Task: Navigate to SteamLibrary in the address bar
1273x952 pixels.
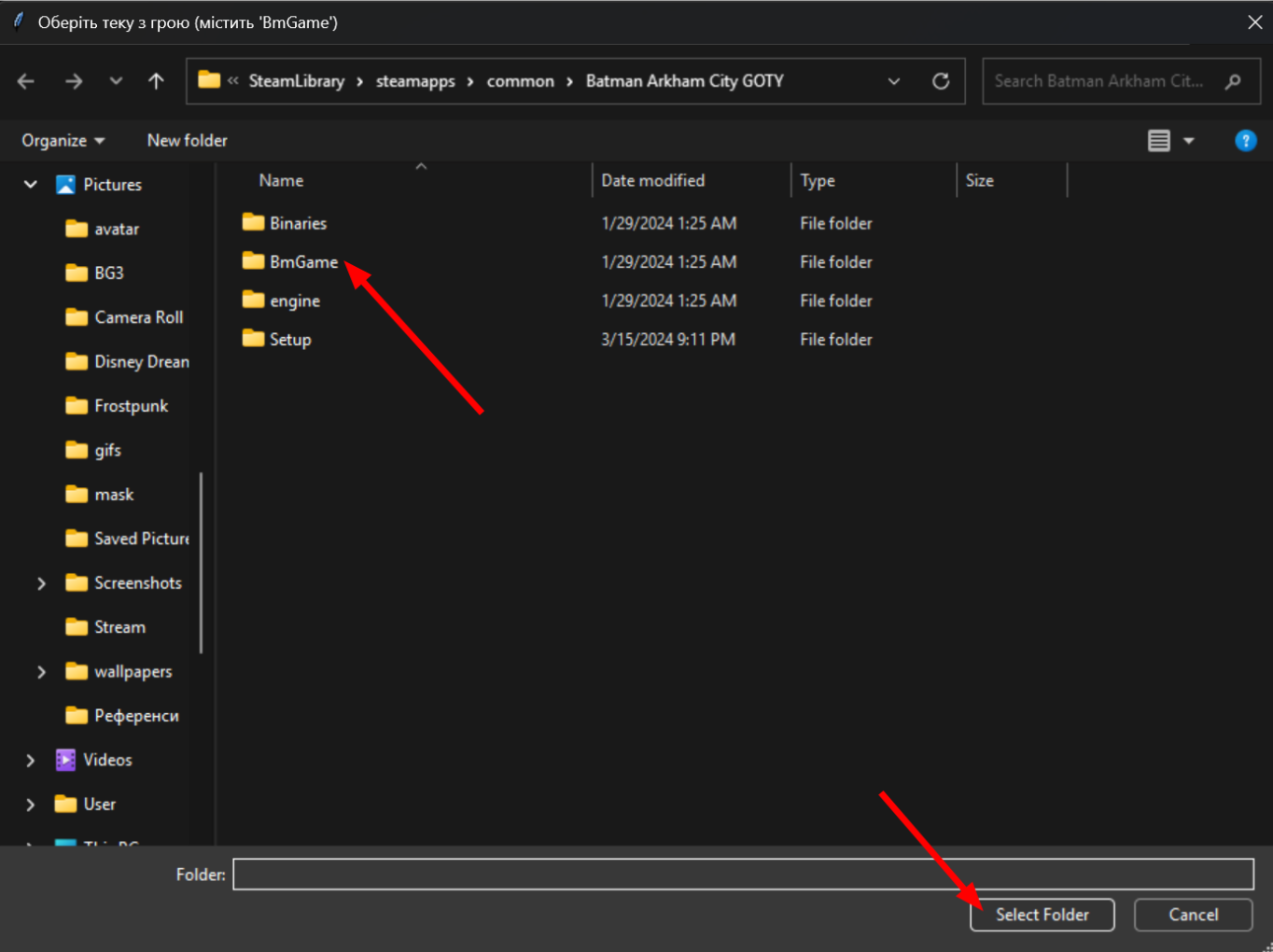Action: (297, 81)
